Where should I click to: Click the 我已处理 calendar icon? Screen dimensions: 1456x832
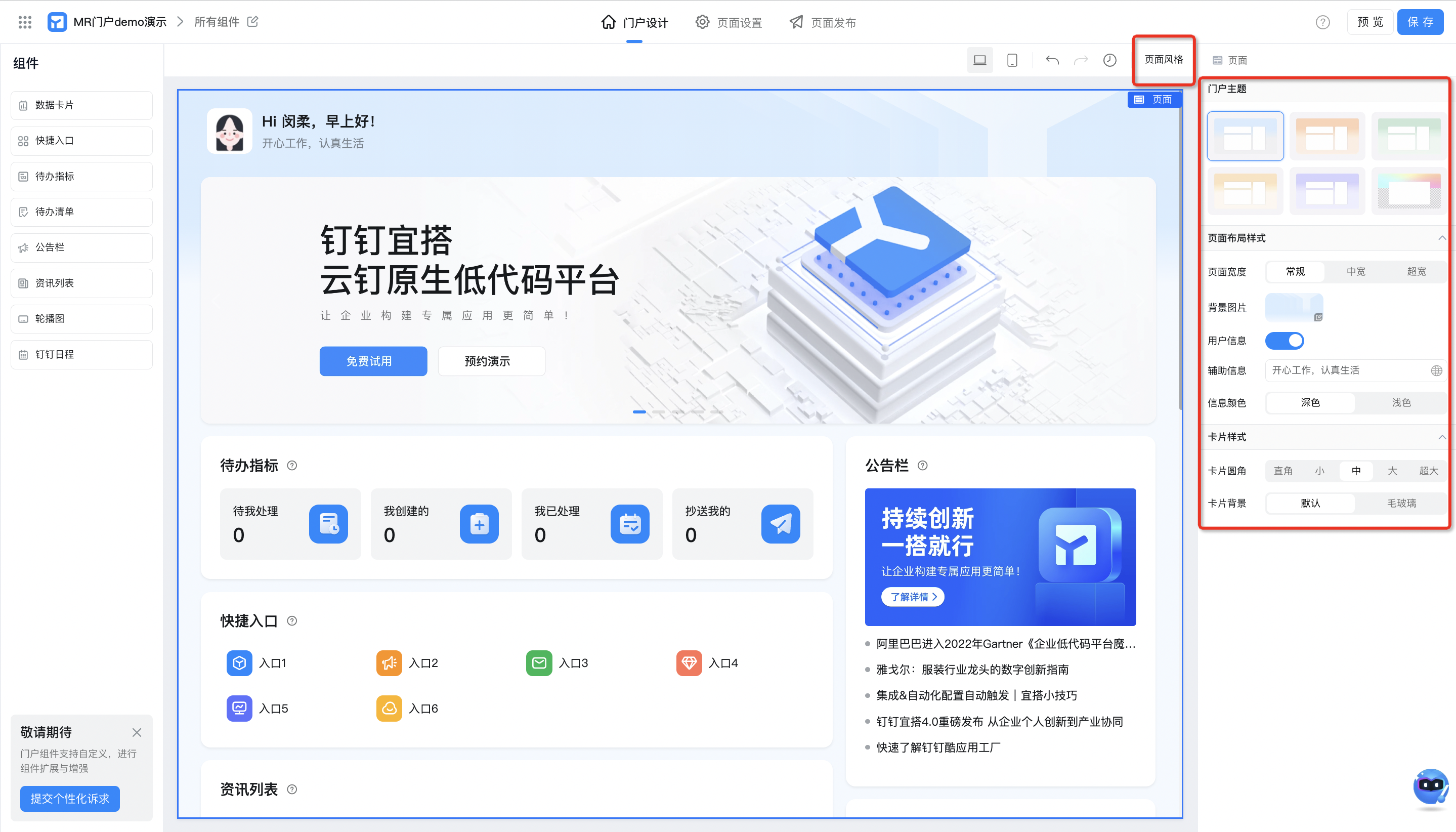pyautogui.click(x=629, y=523)
